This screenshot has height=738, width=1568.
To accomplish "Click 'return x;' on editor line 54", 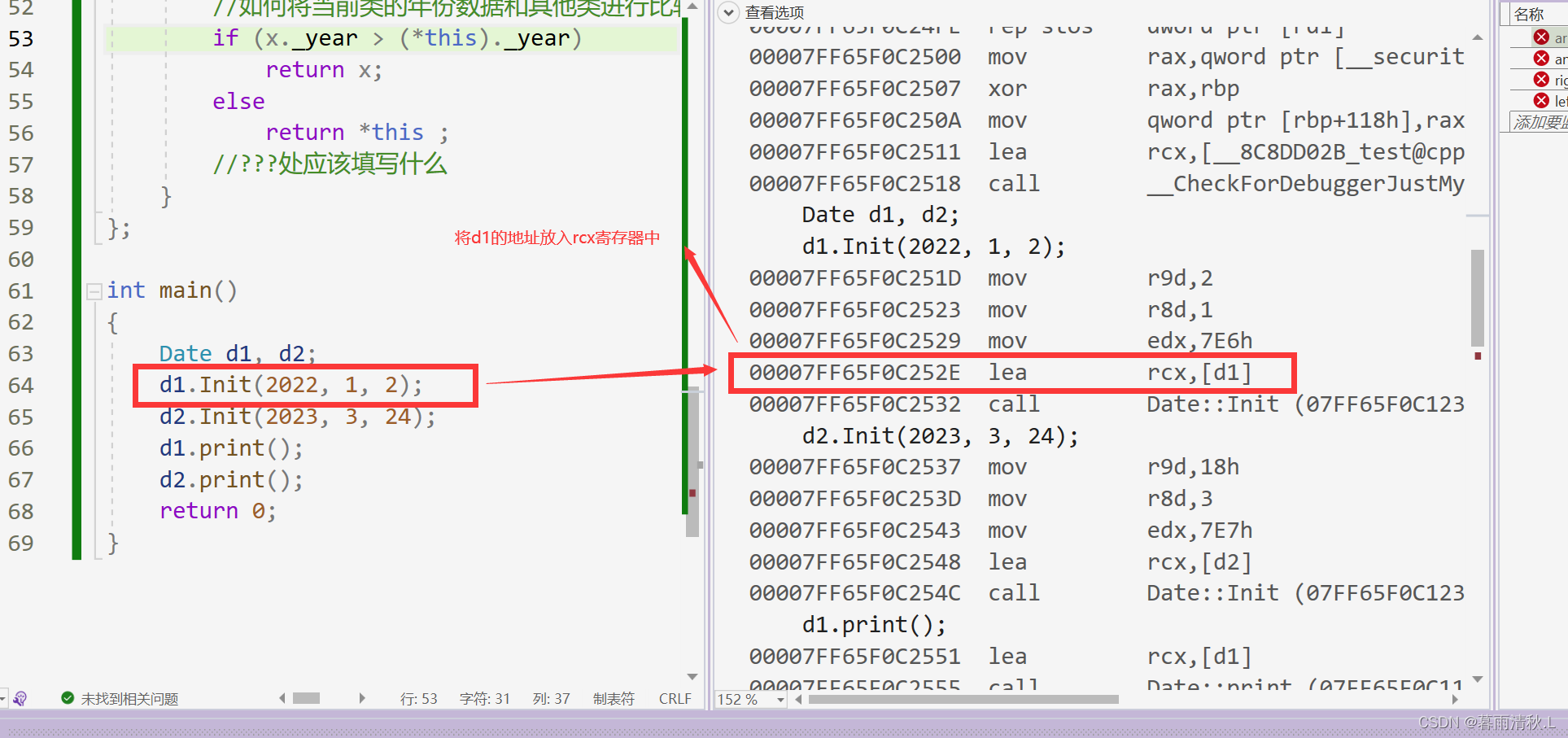I will (x=323, y=70).
